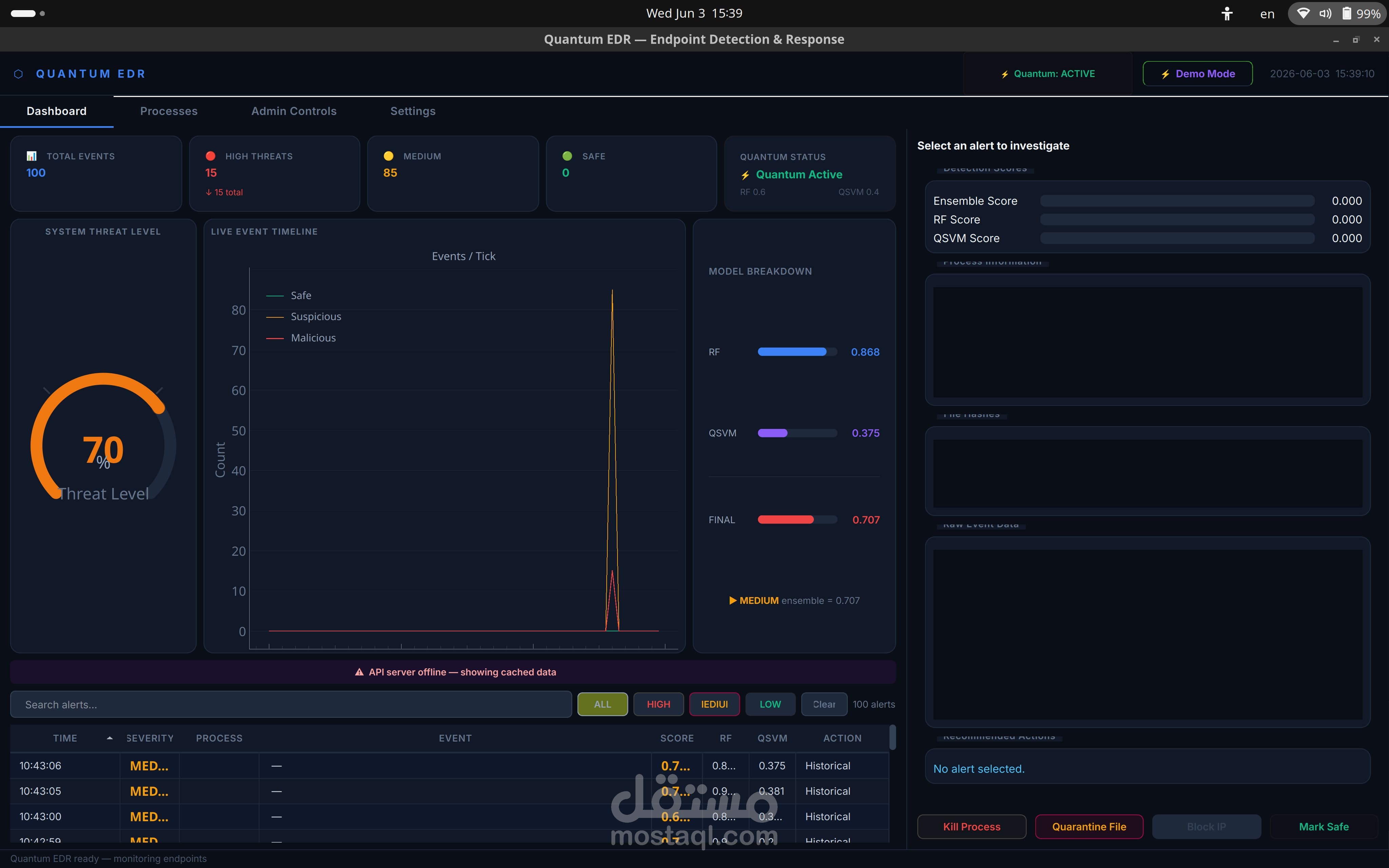Screen dimensions: 1389x868
Task: Filter alerts to HIGH severity
Action: click(658, 704)
